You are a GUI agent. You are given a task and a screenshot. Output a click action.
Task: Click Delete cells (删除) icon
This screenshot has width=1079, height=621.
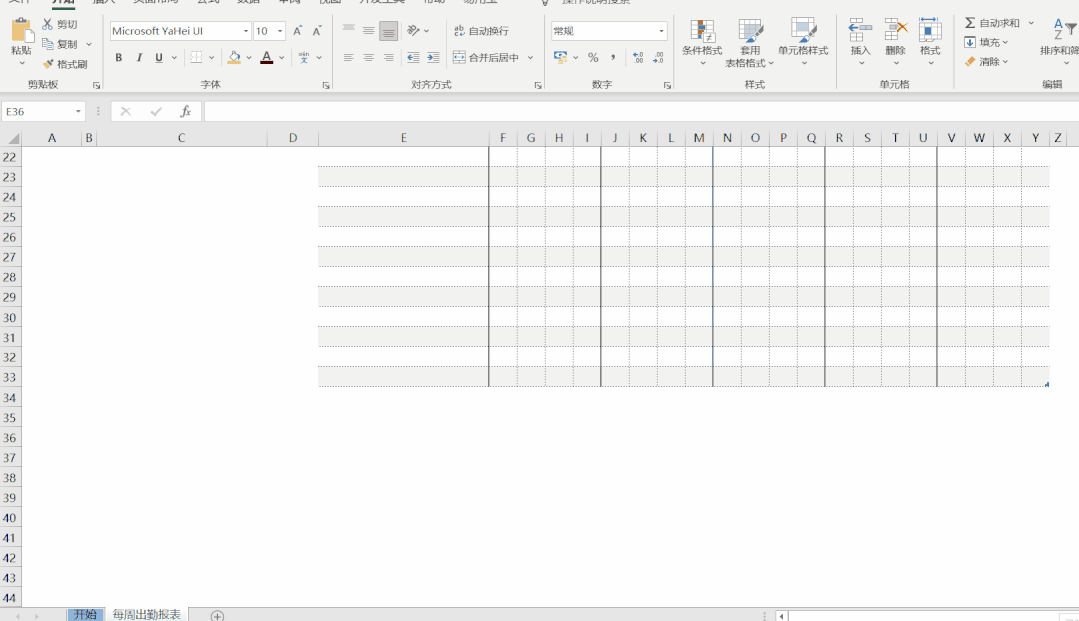coord(895,31)
